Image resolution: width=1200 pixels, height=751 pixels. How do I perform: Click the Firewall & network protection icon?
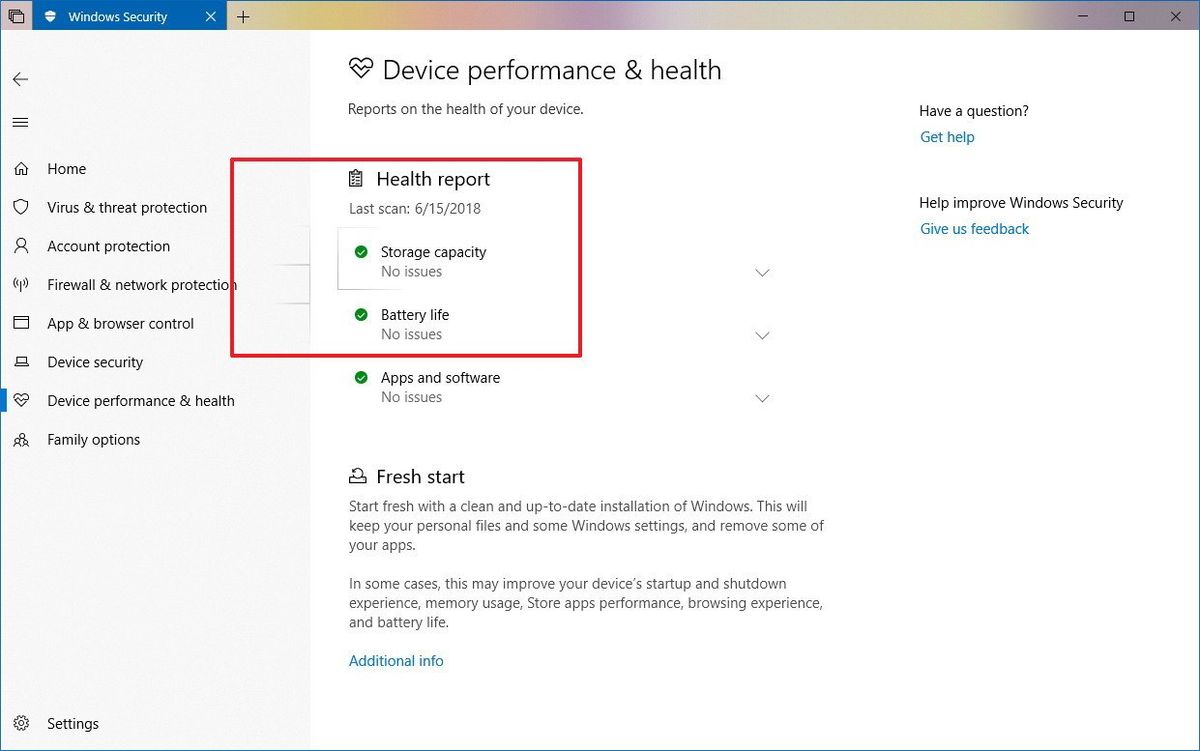point(21,284)
